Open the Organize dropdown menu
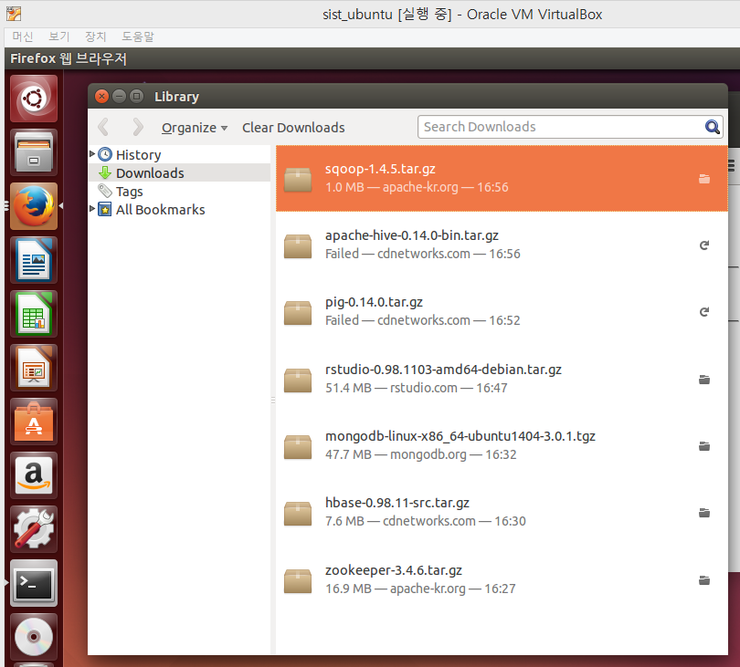740x667 pixels. click(194, 127)
